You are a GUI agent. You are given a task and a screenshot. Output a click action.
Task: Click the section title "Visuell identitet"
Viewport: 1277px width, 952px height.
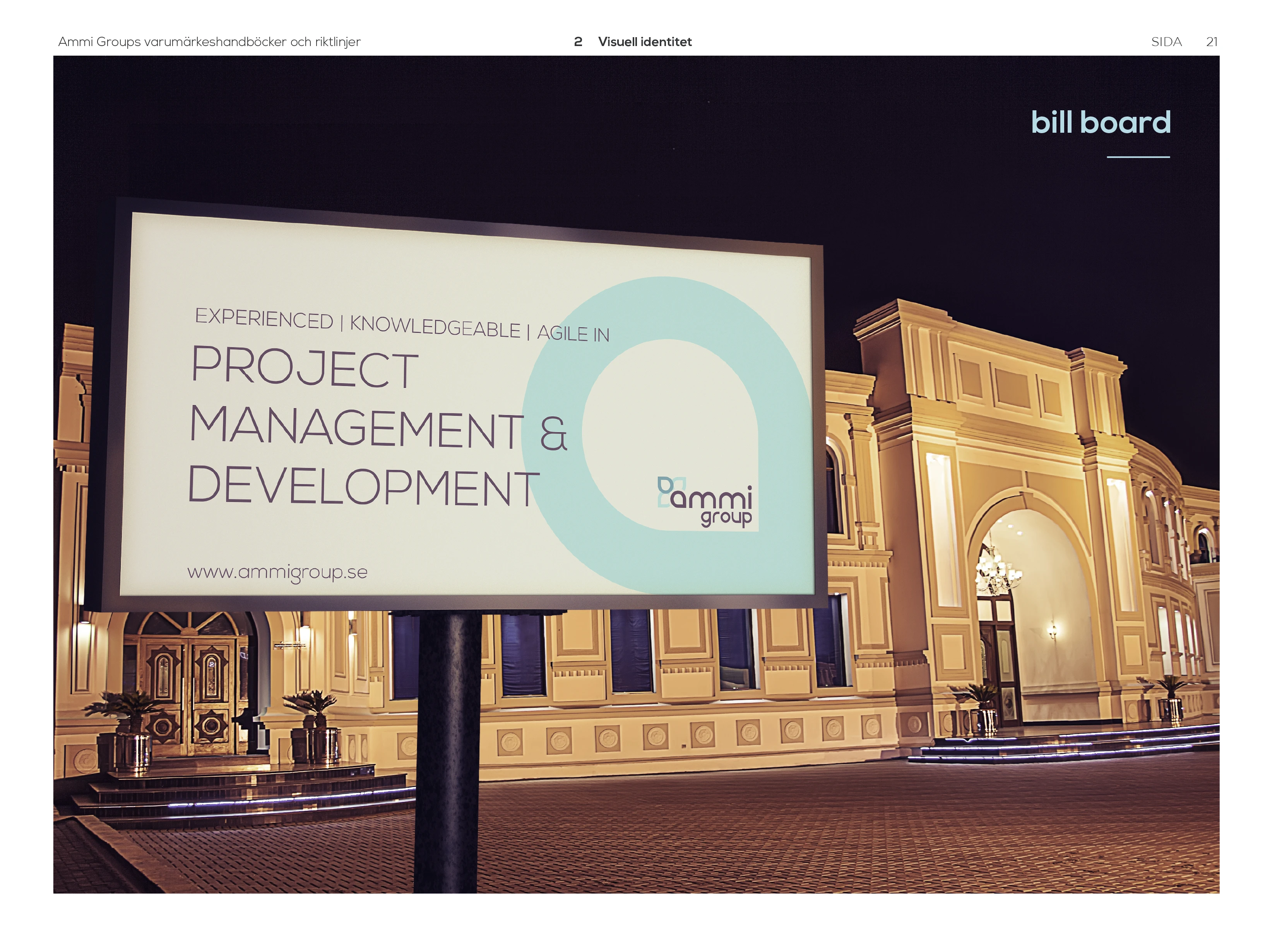pyautogui.click(x=644, y=41)
